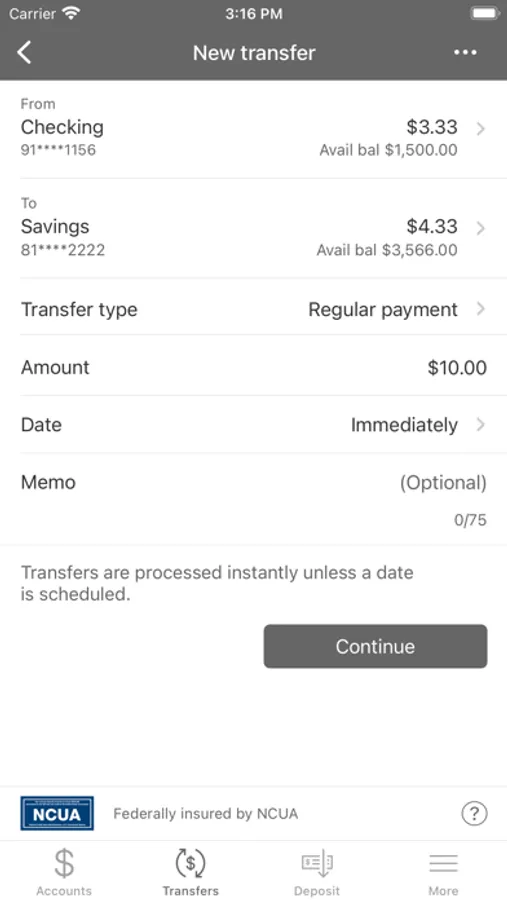The width and height of the screenshot is (507, 900).
Task: Tap the Transfers circular arrows icon
Action: pyautogui.click(x=190, y=863)
